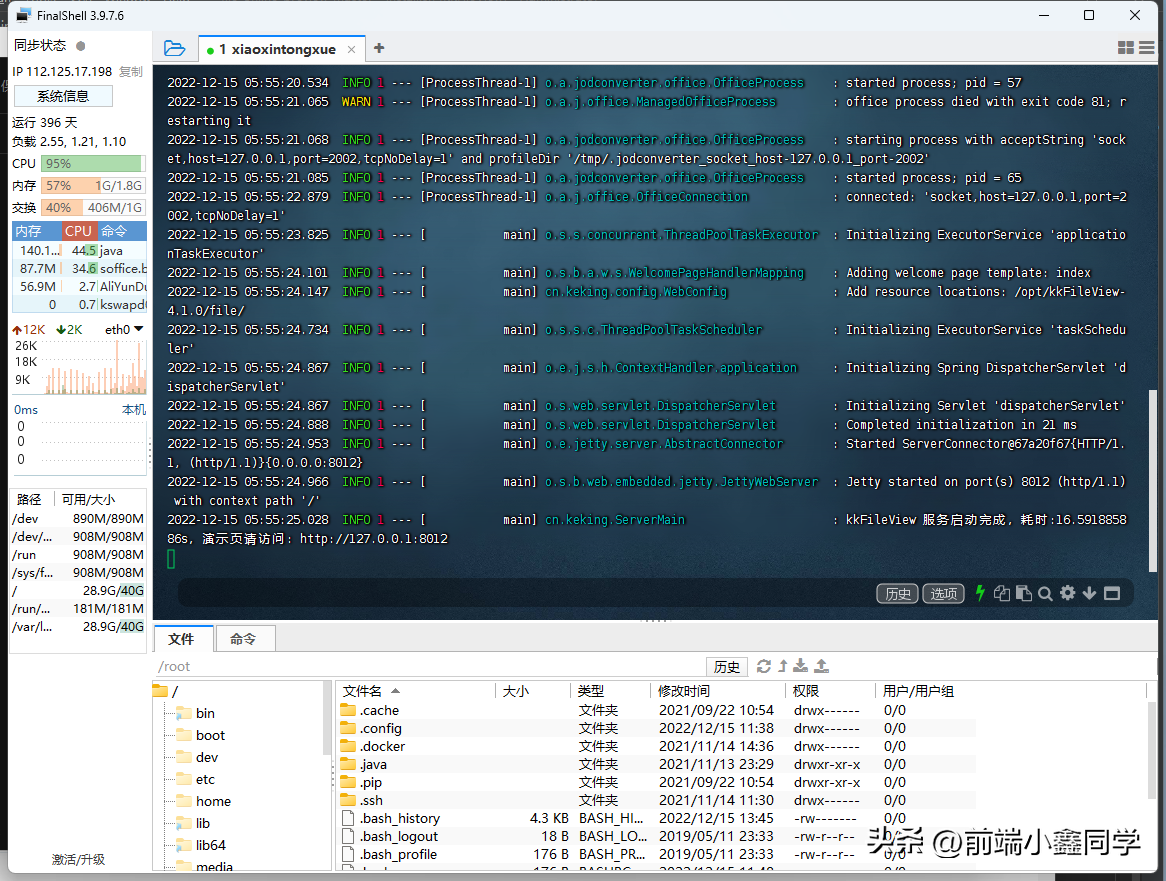
Task: Select the .ssh folder row
Action: pos(656,800)
